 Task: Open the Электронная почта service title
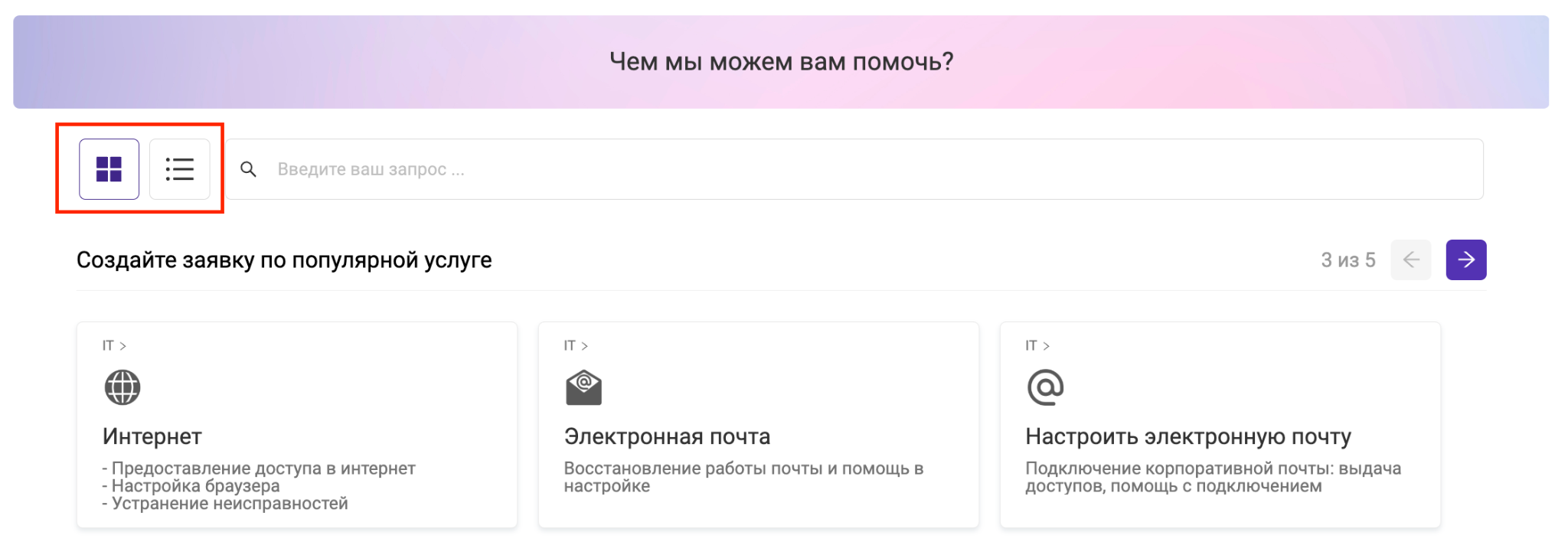coord(667,436)
